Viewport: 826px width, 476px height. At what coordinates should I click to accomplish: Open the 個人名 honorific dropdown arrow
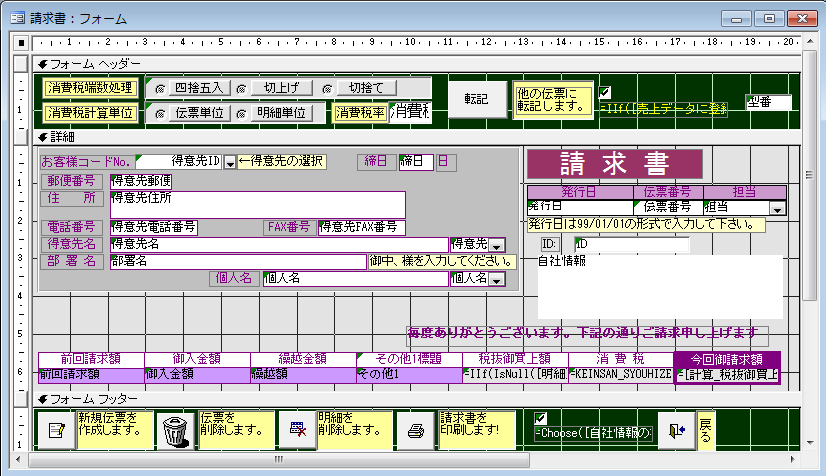[497, 280]
